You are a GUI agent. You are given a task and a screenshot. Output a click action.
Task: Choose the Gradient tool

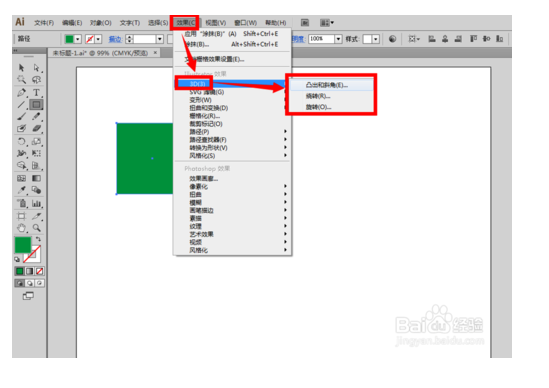[x=36, y=178]
